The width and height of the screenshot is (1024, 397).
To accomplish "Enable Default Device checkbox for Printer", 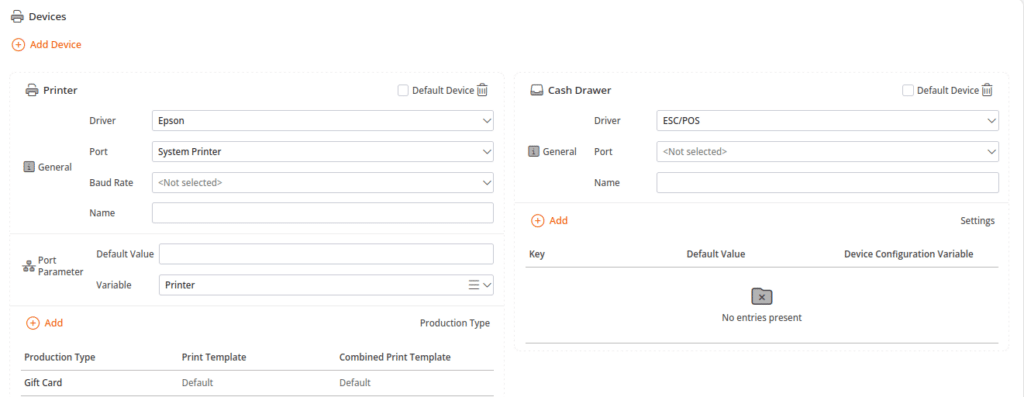I will [403, 90].
